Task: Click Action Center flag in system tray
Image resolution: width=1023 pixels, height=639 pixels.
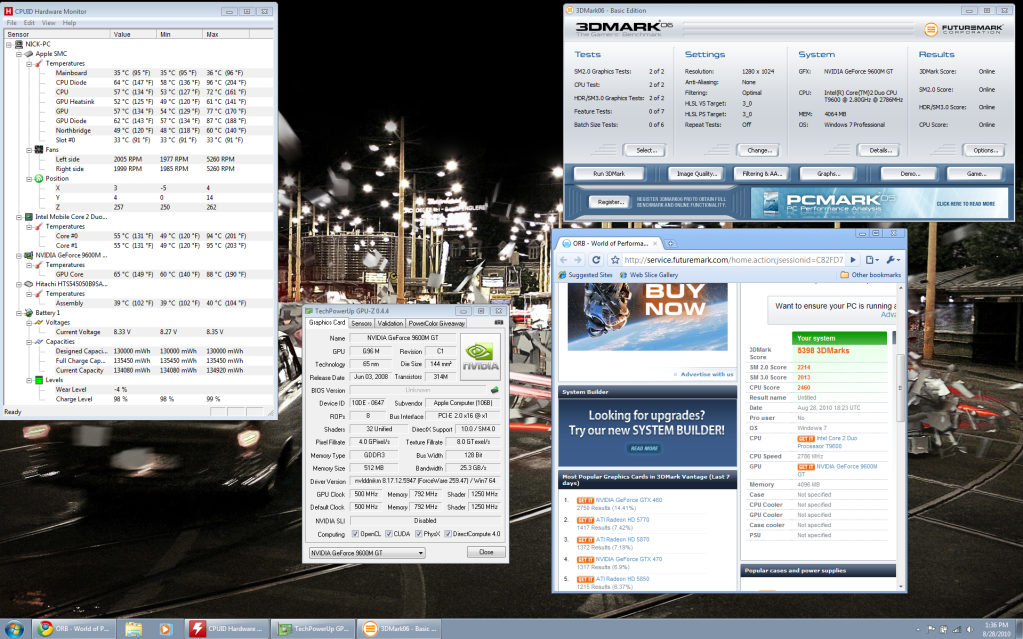Action: [x=931, y=629]
